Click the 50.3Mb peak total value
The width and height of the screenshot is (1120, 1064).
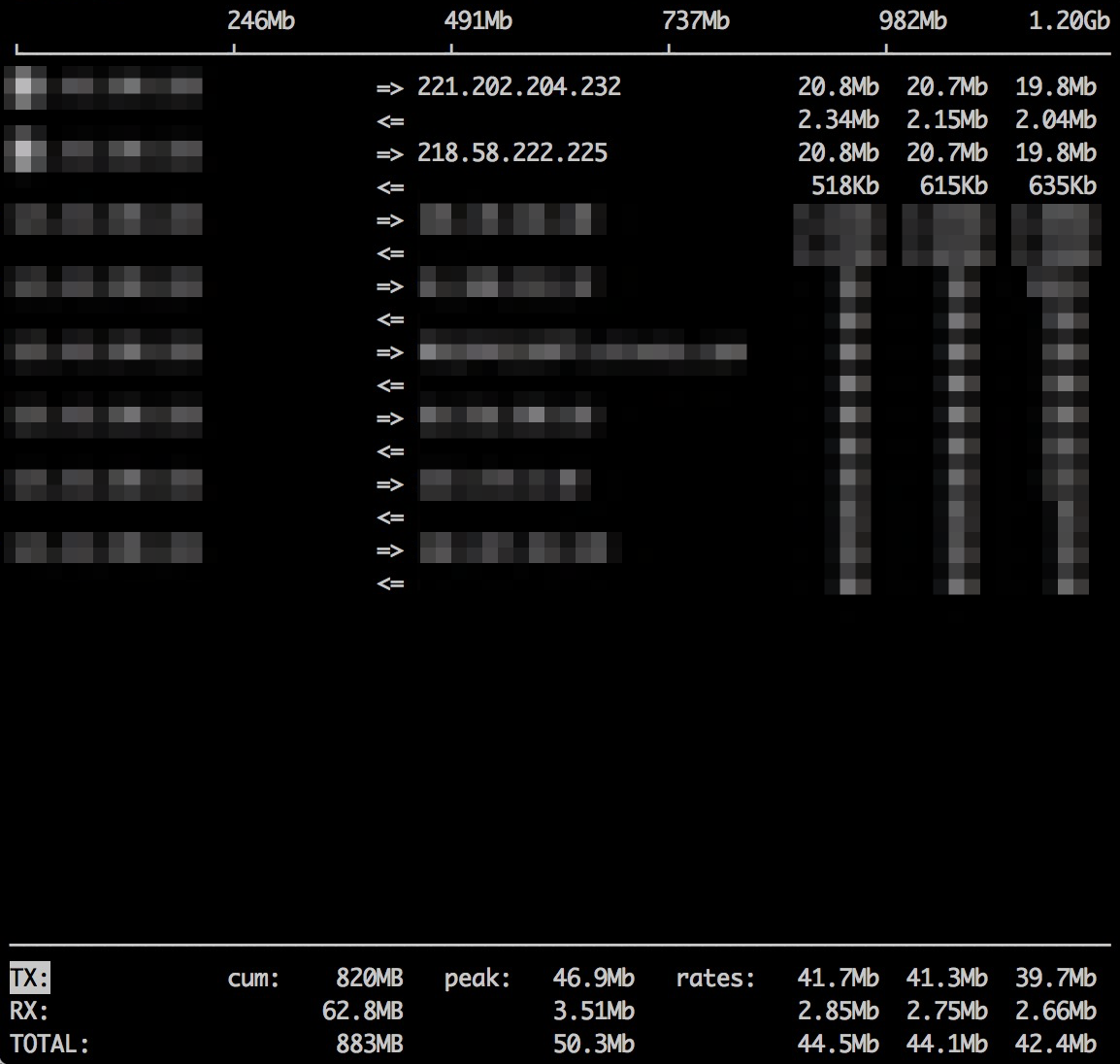point(594,1044)
